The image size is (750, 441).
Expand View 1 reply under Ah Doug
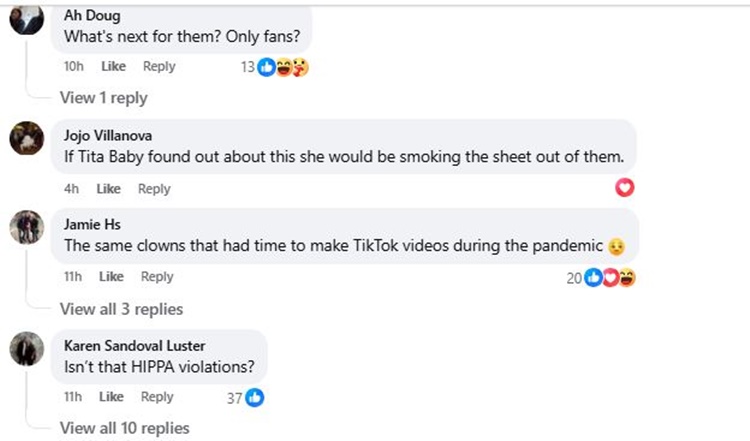[103, 98]
